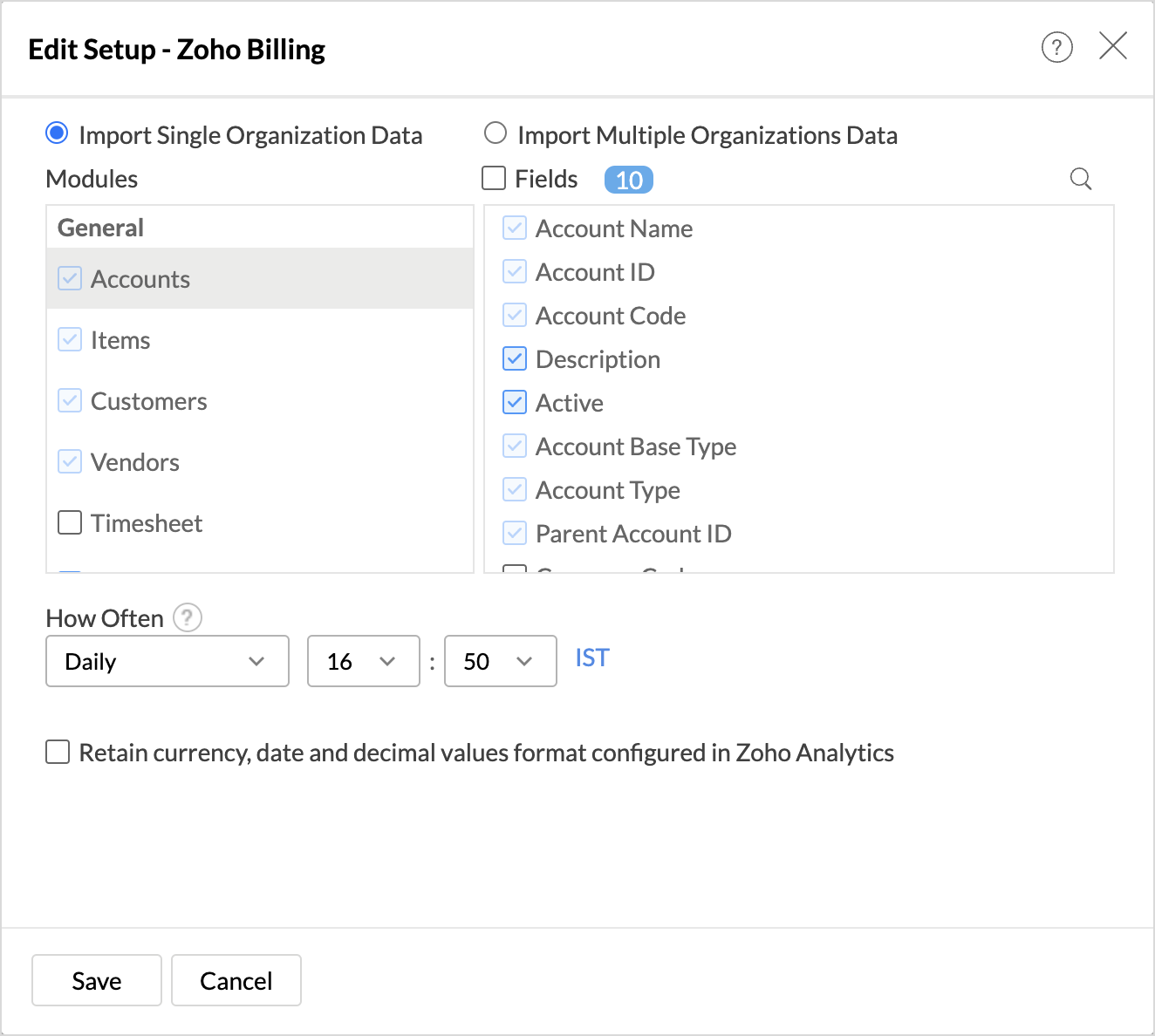Viewport: 1155px width, 1036px height.
Task: Select the Customers module row
Action: click(x=148, y=401)
